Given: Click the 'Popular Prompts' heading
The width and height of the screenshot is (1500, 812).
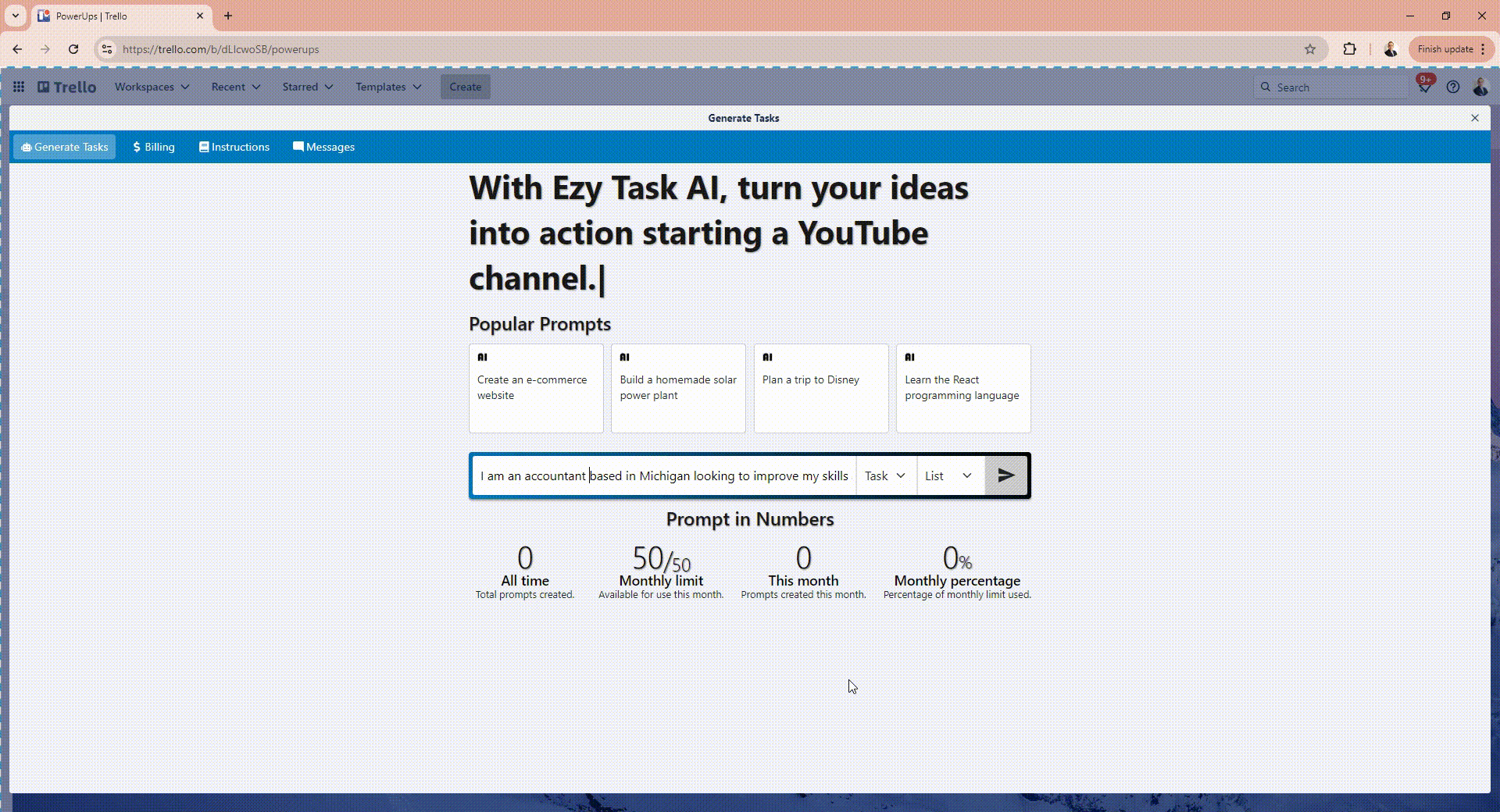Looking at the screenshot, I should point(540,324).
